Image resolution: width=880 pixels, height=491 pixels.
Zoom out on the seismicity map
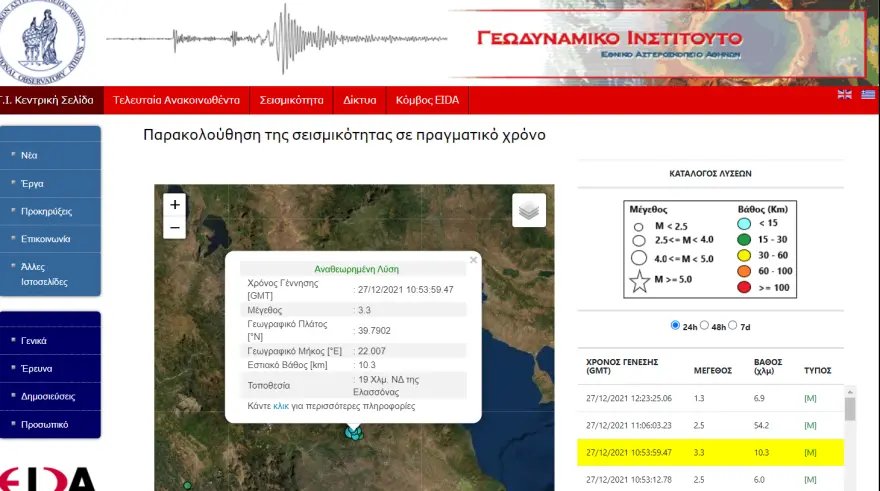click(175, 228)
